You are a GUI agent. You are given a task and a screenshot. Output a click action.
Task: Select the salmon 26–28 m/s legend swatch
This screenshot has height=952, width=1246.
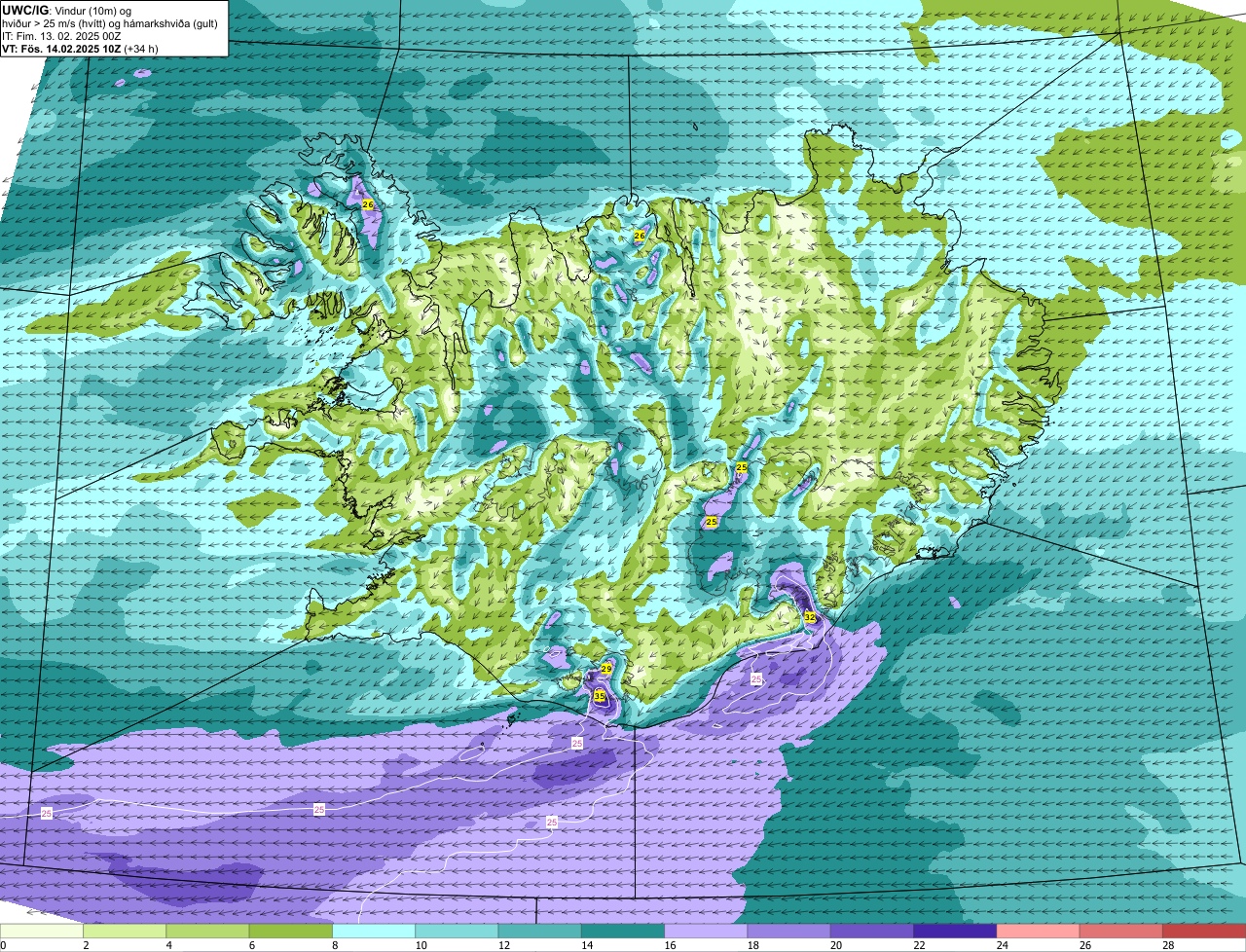coord(1121,931)
